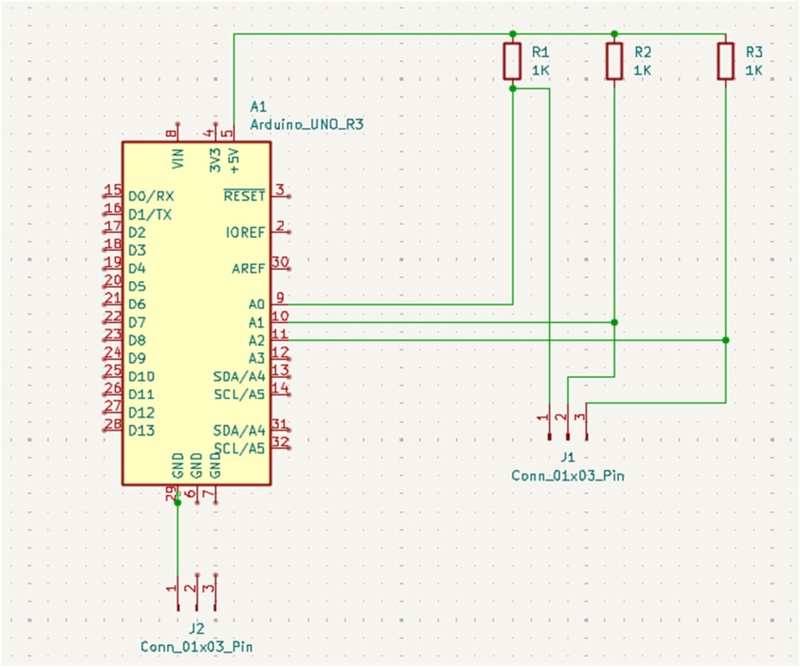Select the J2 Conn_01x03_Pin value label
This screenshot has height=667, width=800.
(x=196, y=647)
